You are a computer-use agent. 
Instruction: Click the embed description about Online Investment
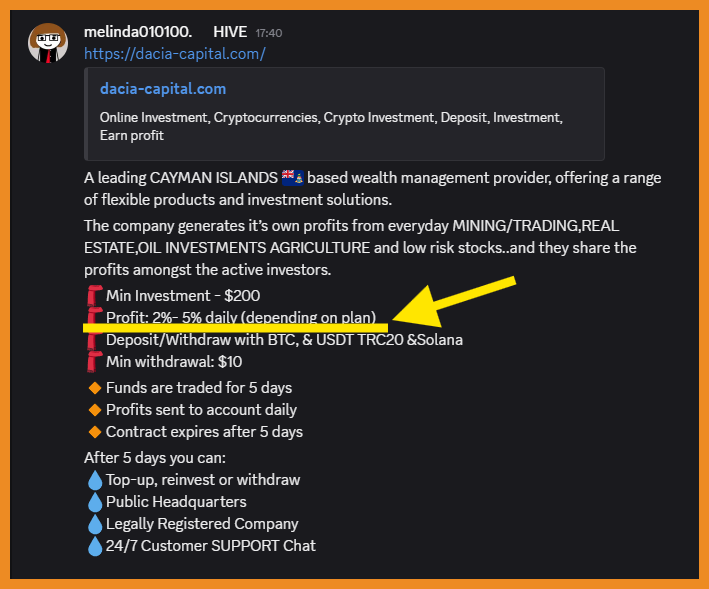(x=331, y=126)
